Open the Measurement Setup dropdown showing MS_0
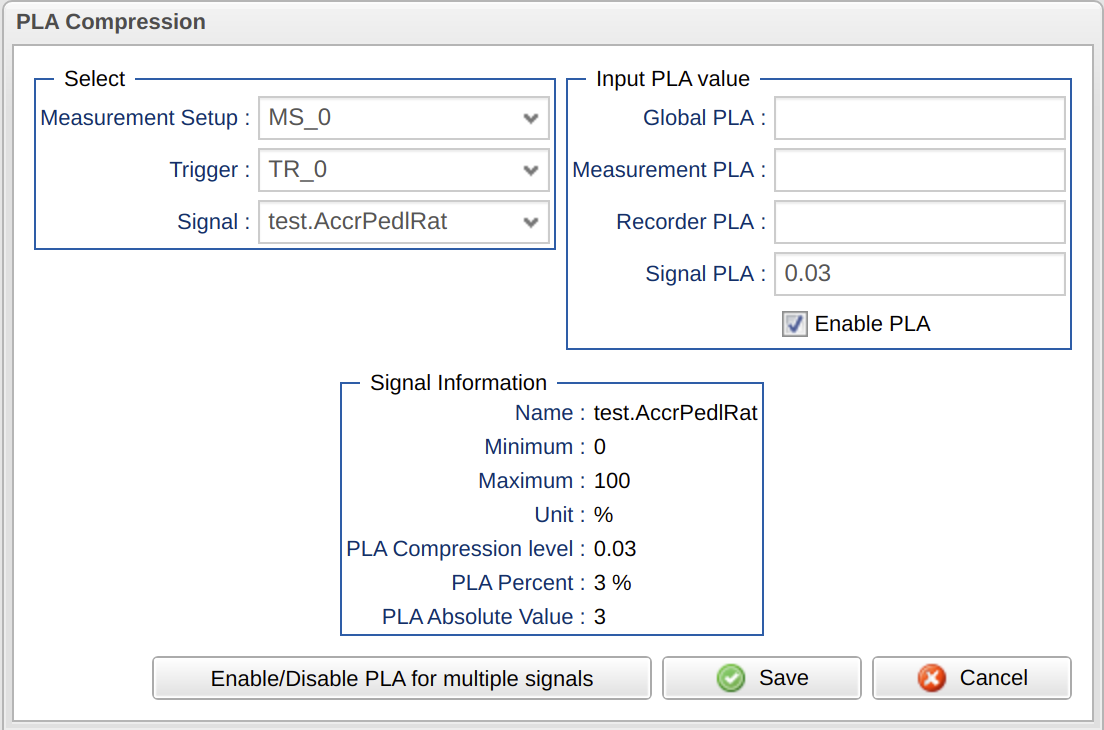The image size is (1104, 730). click(403, 118)
